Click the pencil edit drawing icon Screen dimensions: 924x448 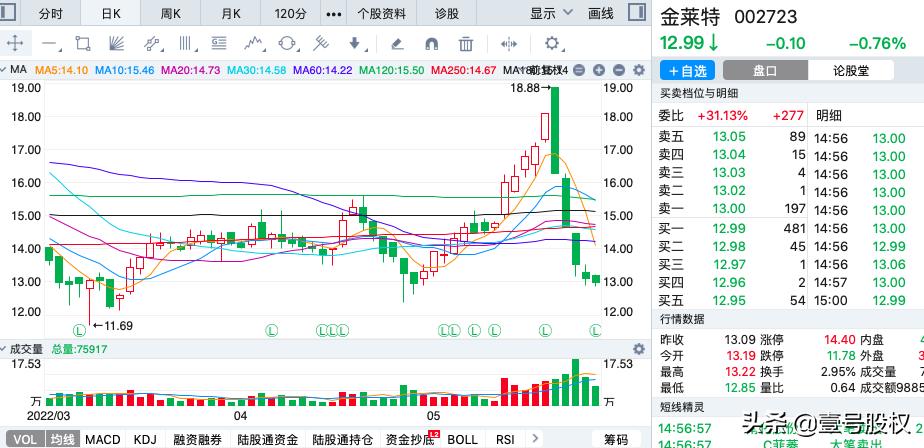(x=397, y=44)
